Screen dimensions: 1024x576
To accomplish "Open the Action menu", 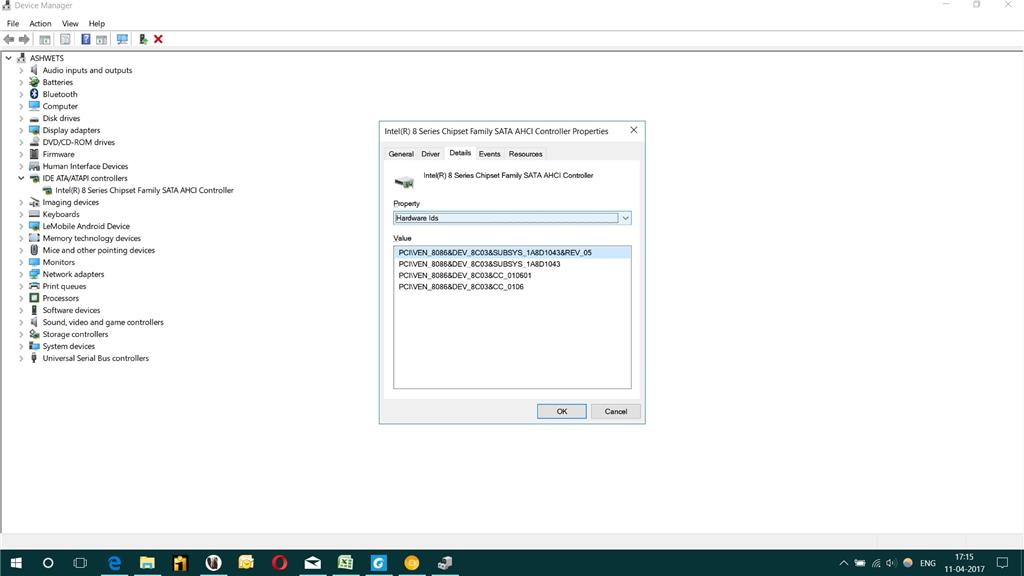I will coord(40,24).
